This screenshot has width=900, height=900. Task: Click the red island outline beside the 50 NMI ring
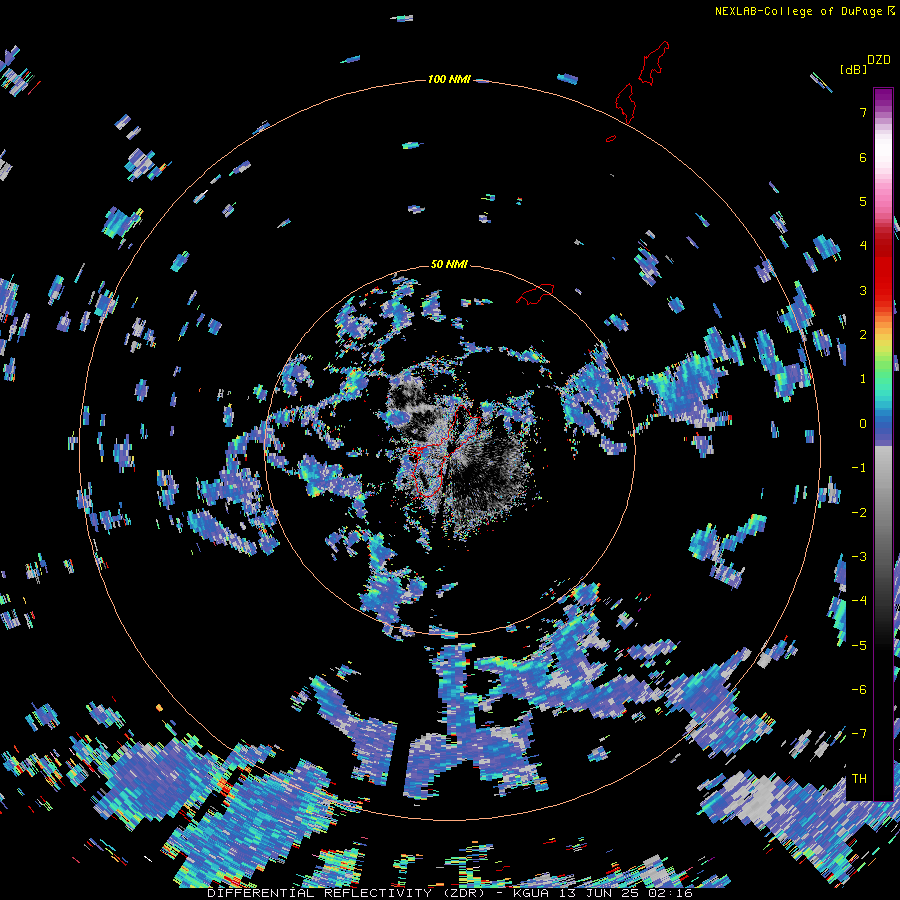(x=535, y=294)
